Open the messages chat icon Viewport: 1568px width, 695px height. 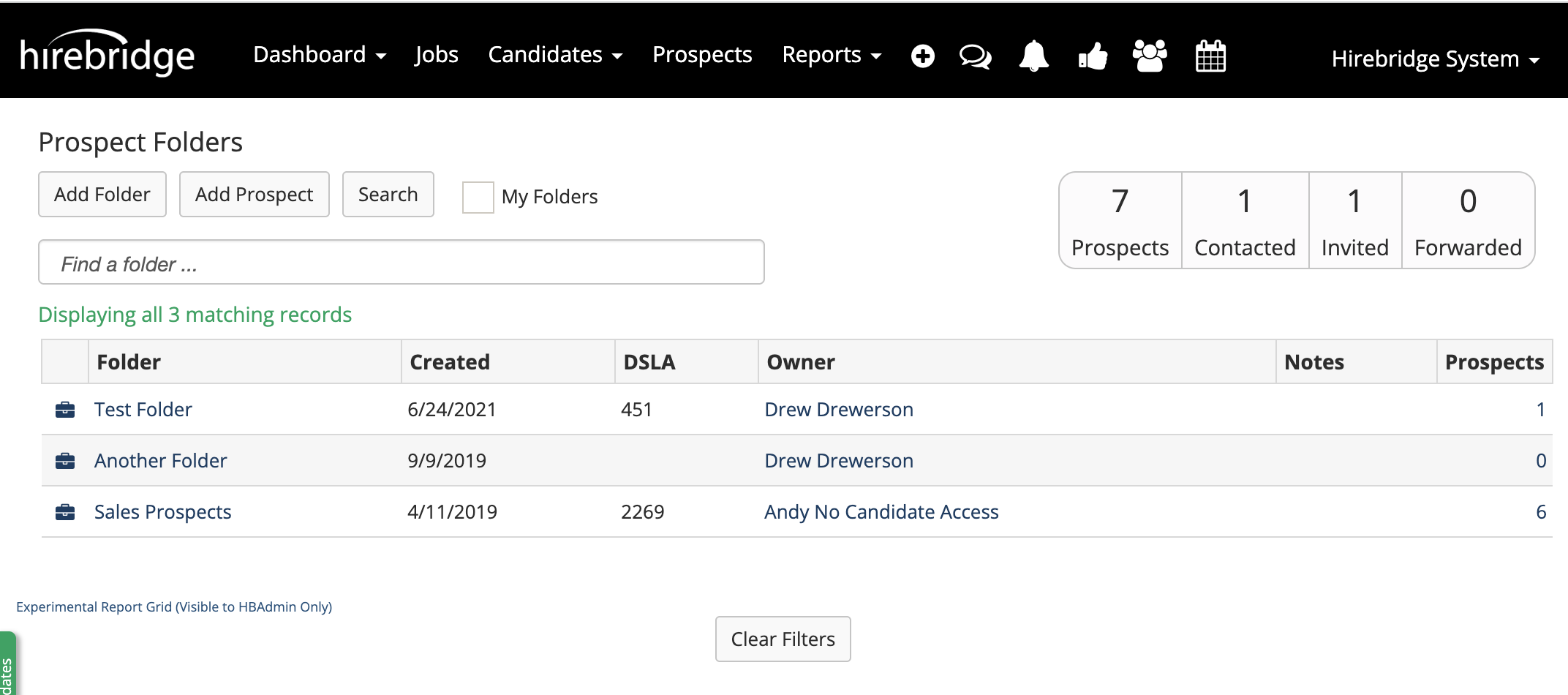[x=976, y=56]
